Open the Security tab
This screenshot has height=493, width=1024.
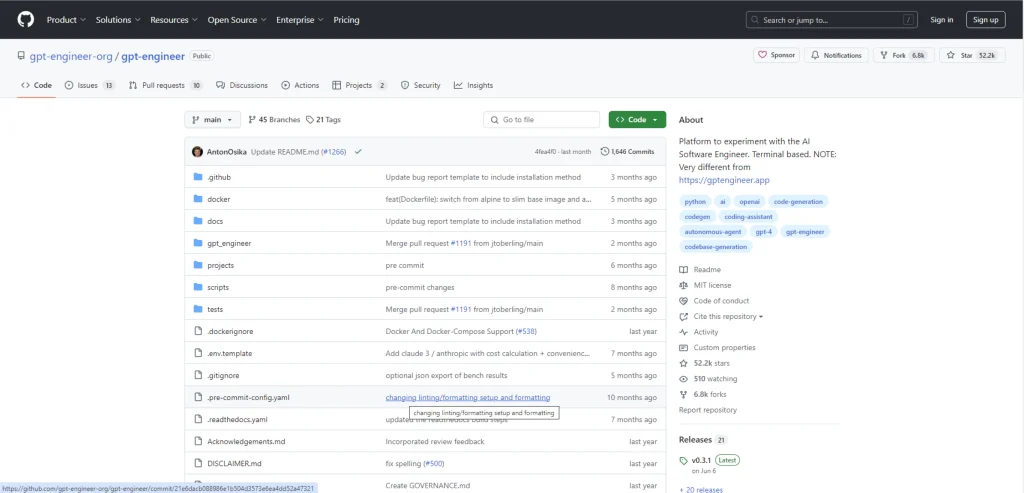420,86
